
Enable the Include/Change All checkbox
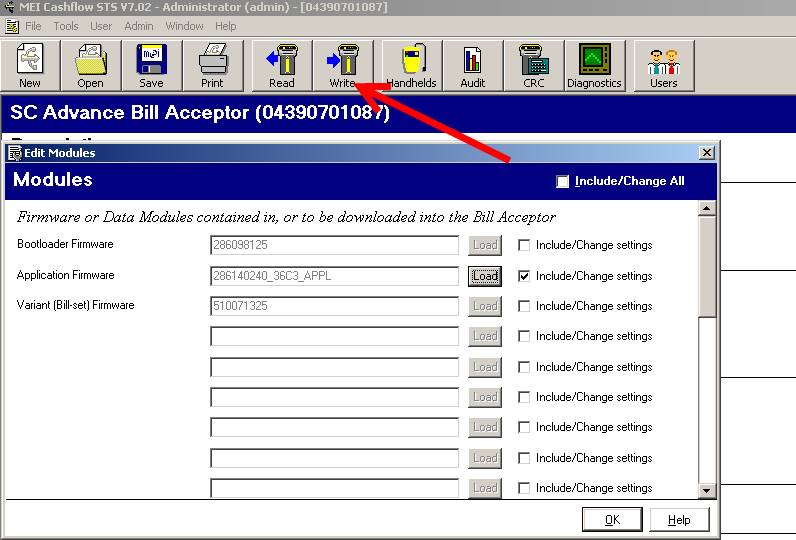point(563,181)
